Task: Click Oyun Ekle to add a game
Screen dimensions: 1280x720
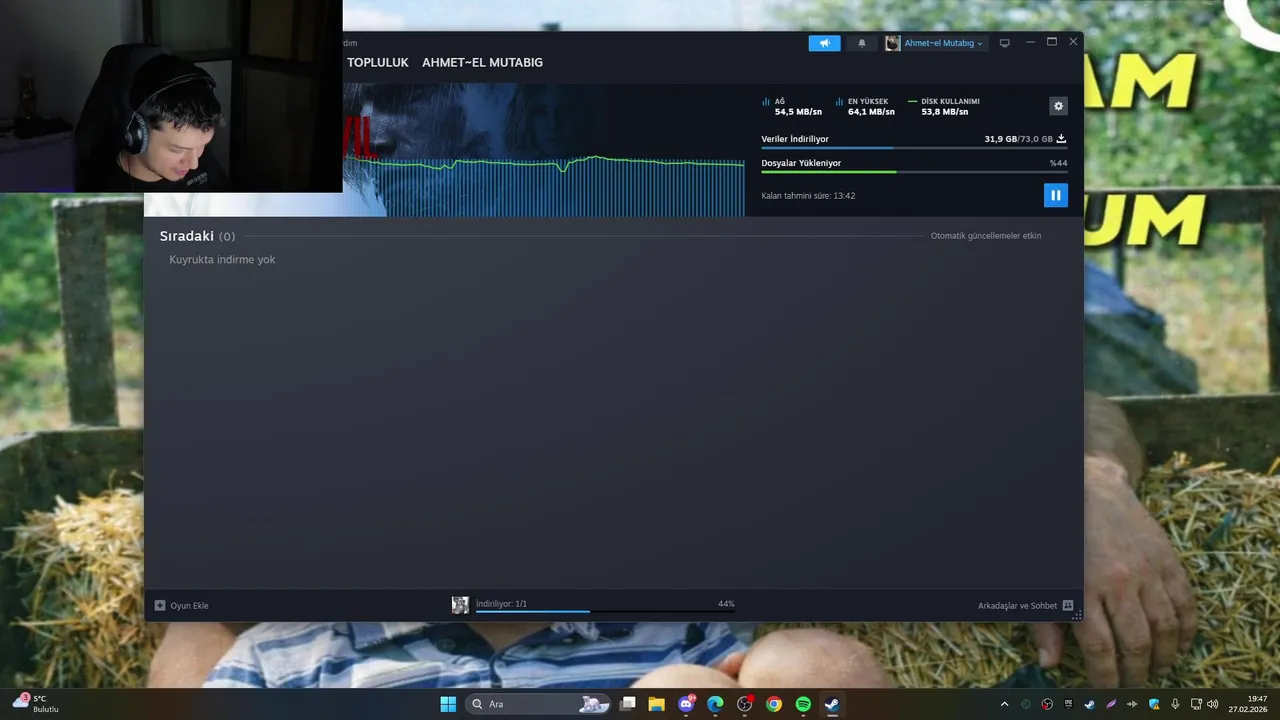Action: (x=181, y=605)
